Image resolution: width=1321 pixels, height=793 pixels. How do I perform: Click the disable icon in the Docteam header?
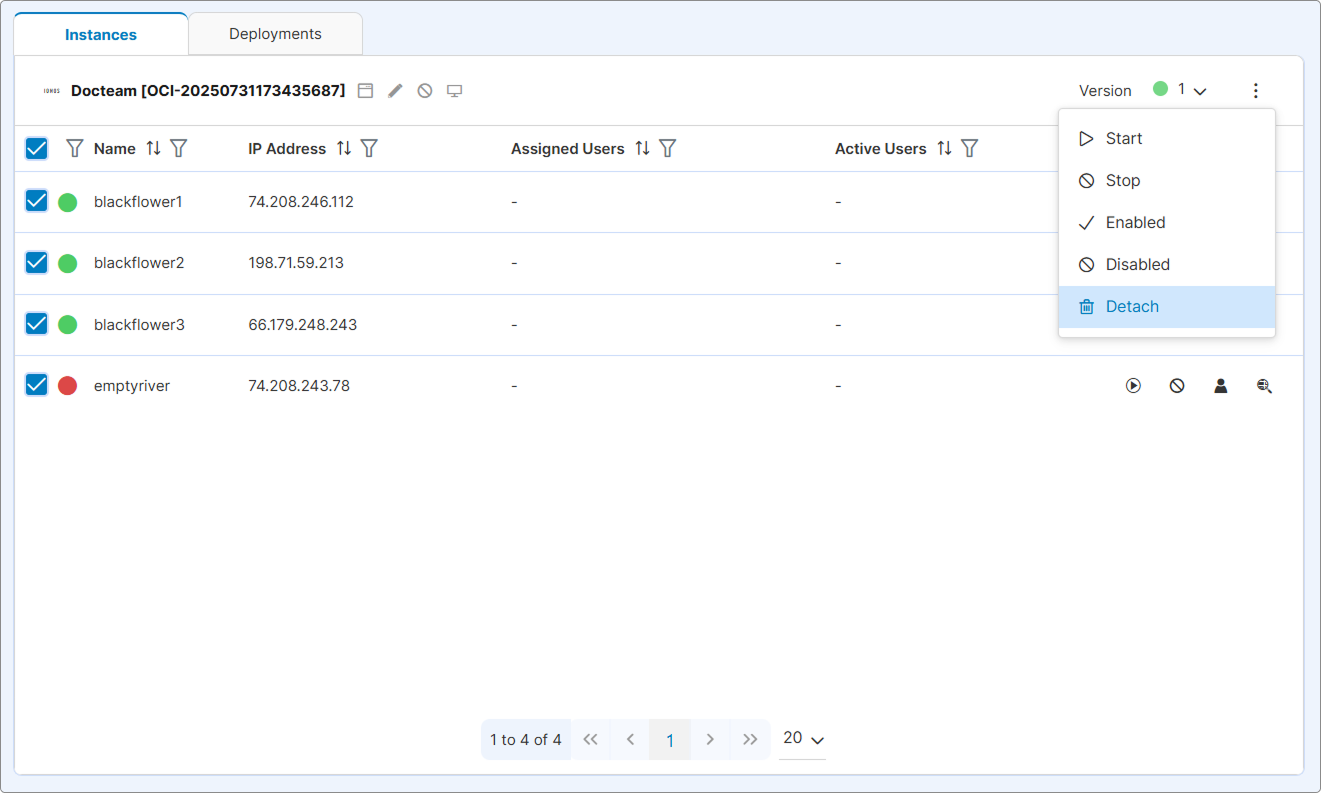point(425,91)
